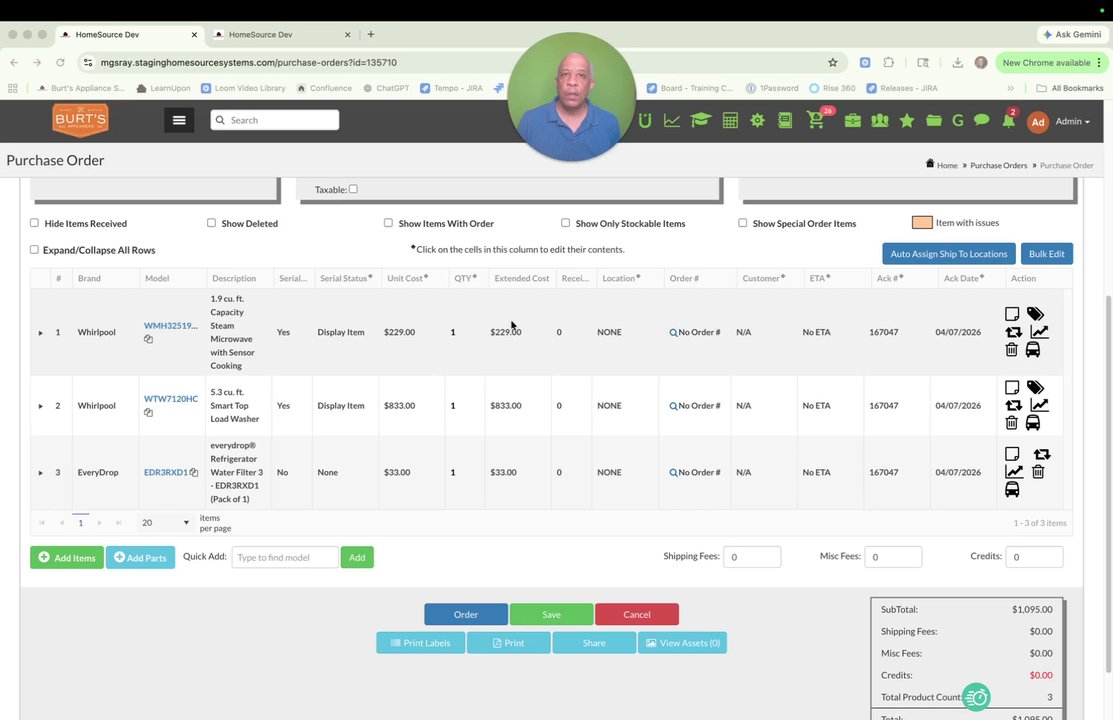This screenshot has width=1113, height=720.
Task: Click the Print Labels button
Action: [421, 643]
